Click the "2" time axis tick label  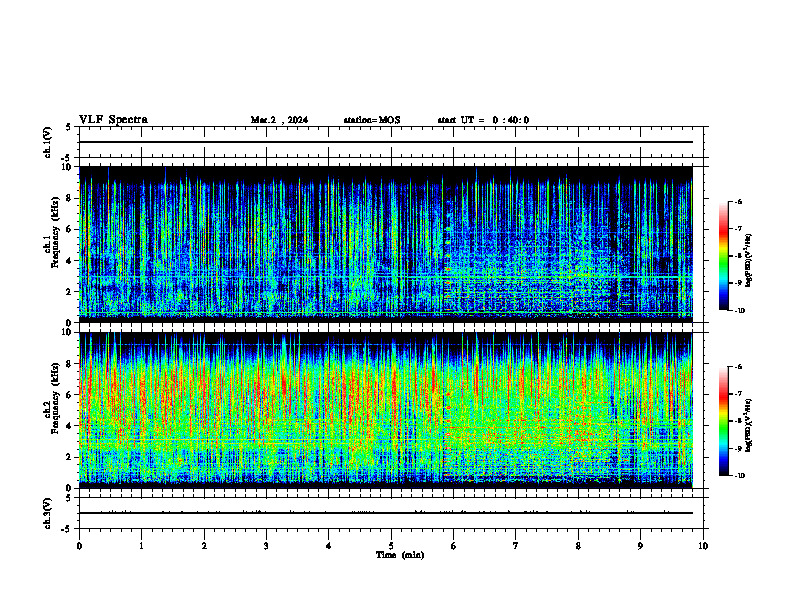pyautogui.click(x=204, y=546)
